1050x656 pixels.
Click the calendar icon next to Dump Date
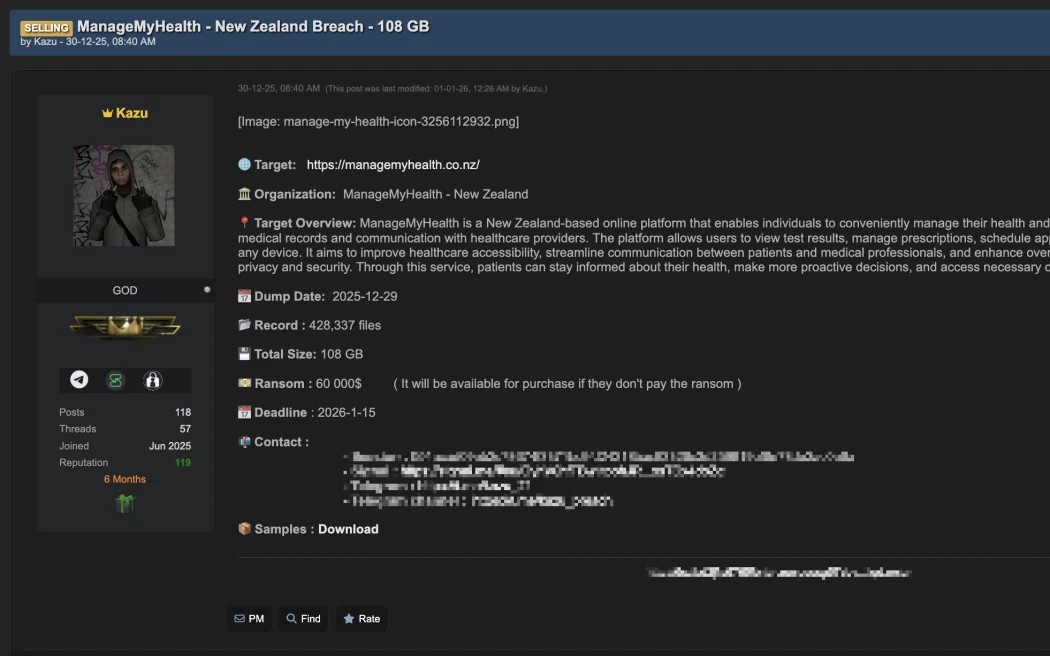244,297
